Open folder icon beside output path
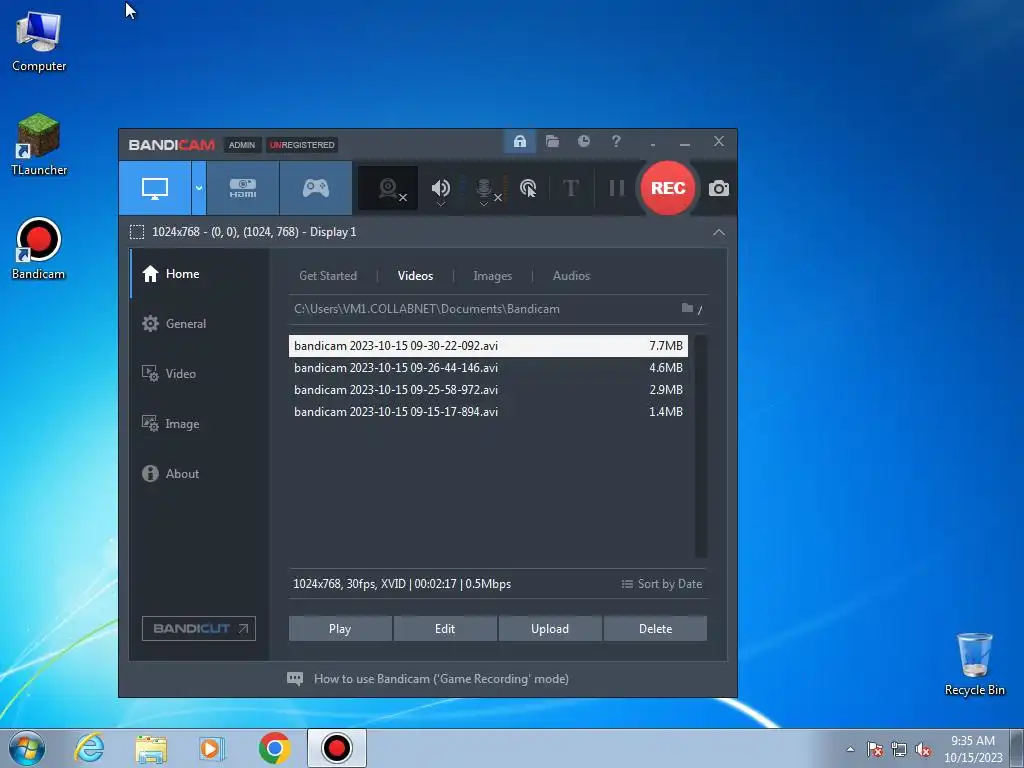This screenshot has width=1024, height=768. click(687, 308)
